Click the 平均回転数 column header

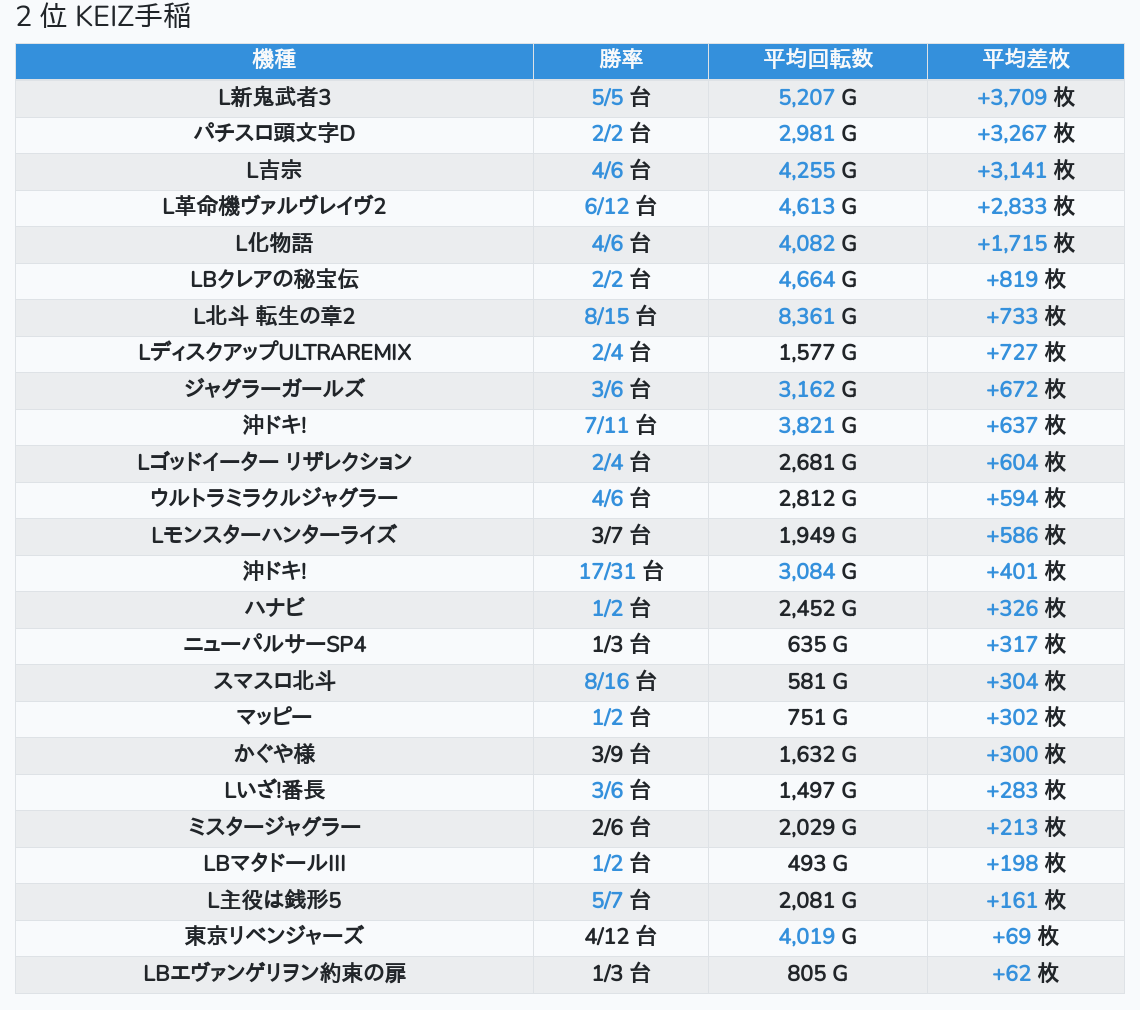tap(817, 60)
